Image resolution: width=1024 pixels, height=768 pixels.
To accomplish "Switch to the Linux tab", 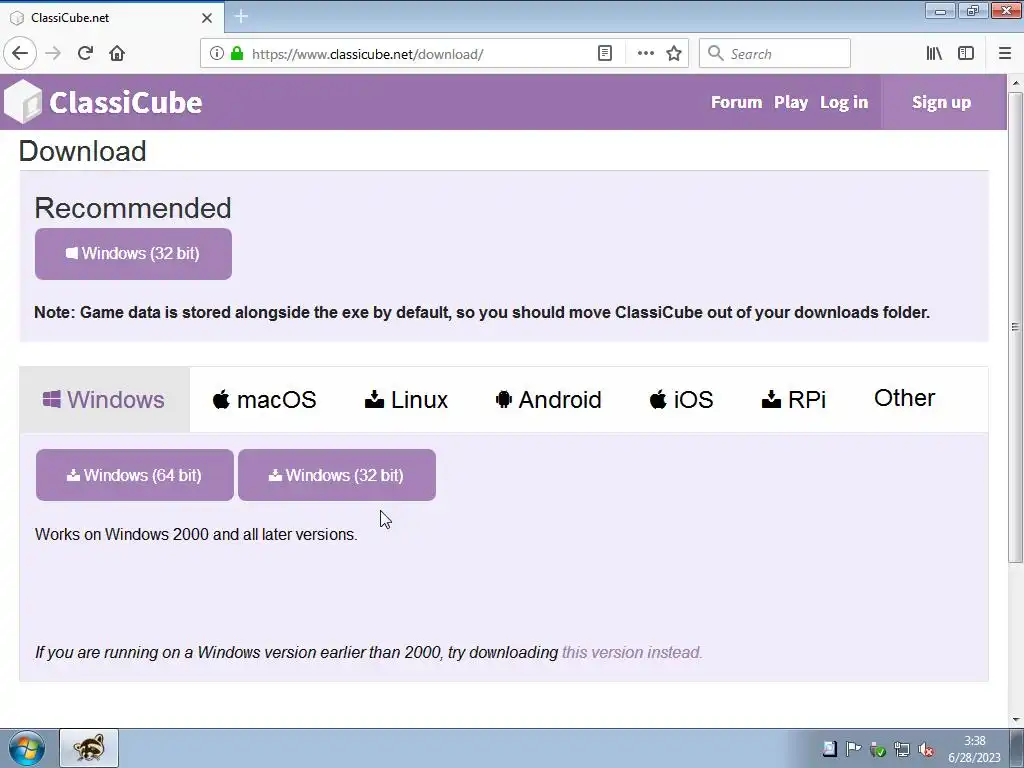I will [406, 399].
